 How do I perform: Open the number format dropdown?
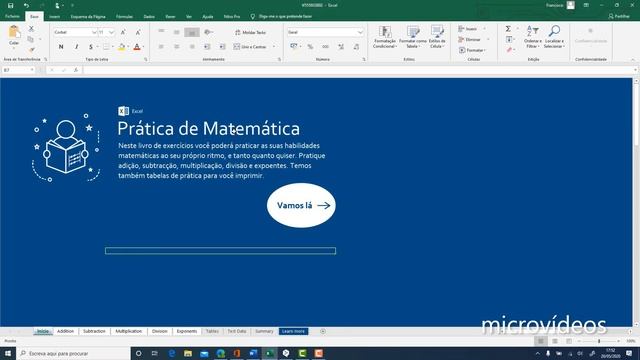point(360,32)
